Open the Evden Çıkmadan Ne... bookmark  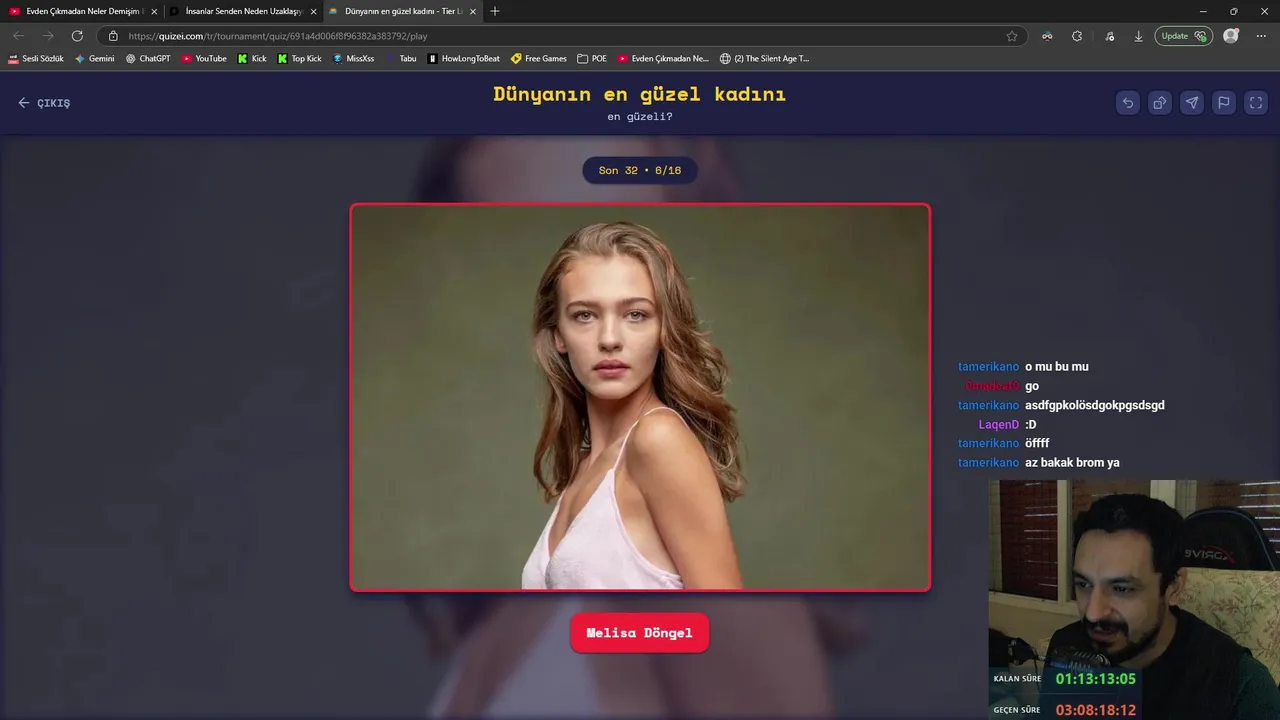663,59
